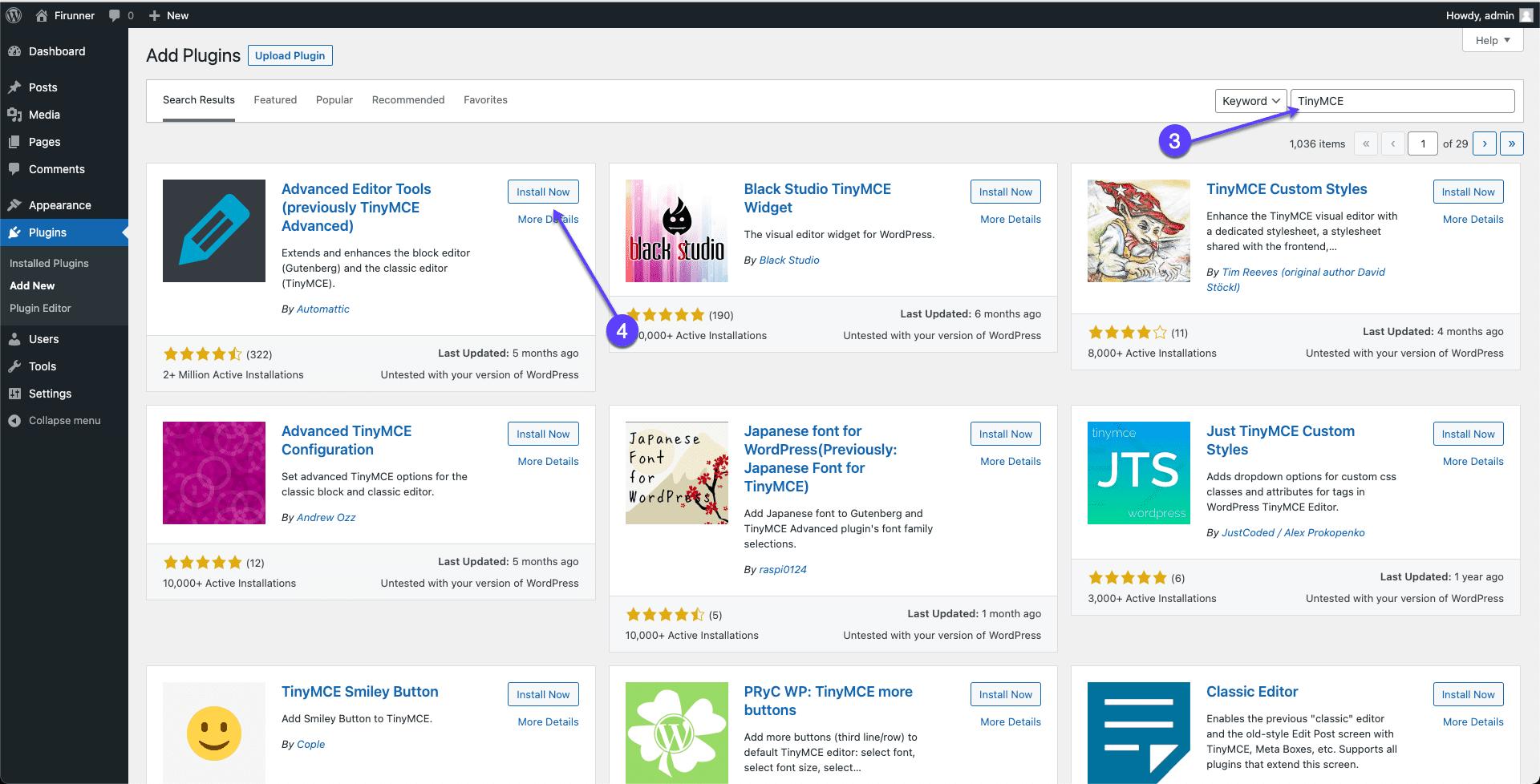Install TinyMCE Smiley Button plugin
The height and width of the screenshot is (784, 1540).
click(x=543, y=694)
